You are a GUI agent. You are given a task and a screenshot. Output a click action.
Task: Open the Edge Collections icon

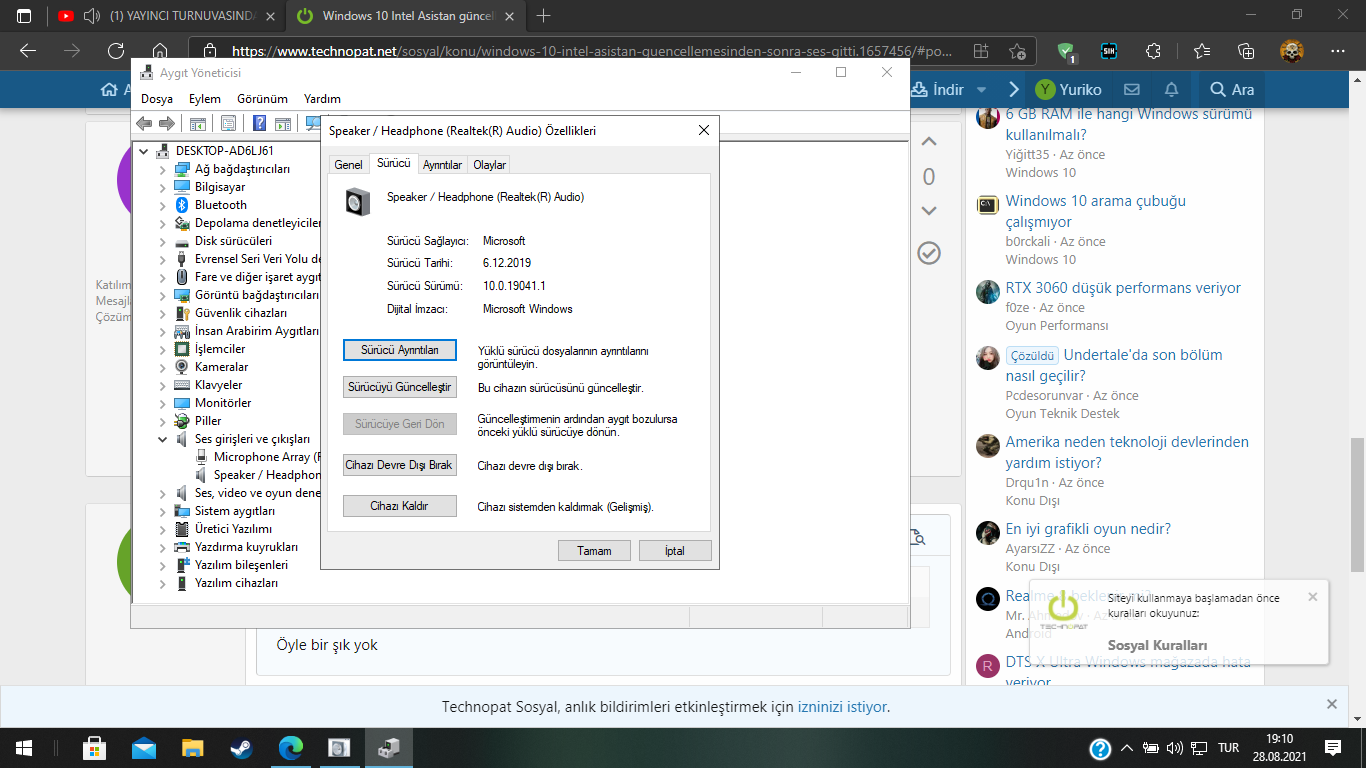coord(1246,51)
